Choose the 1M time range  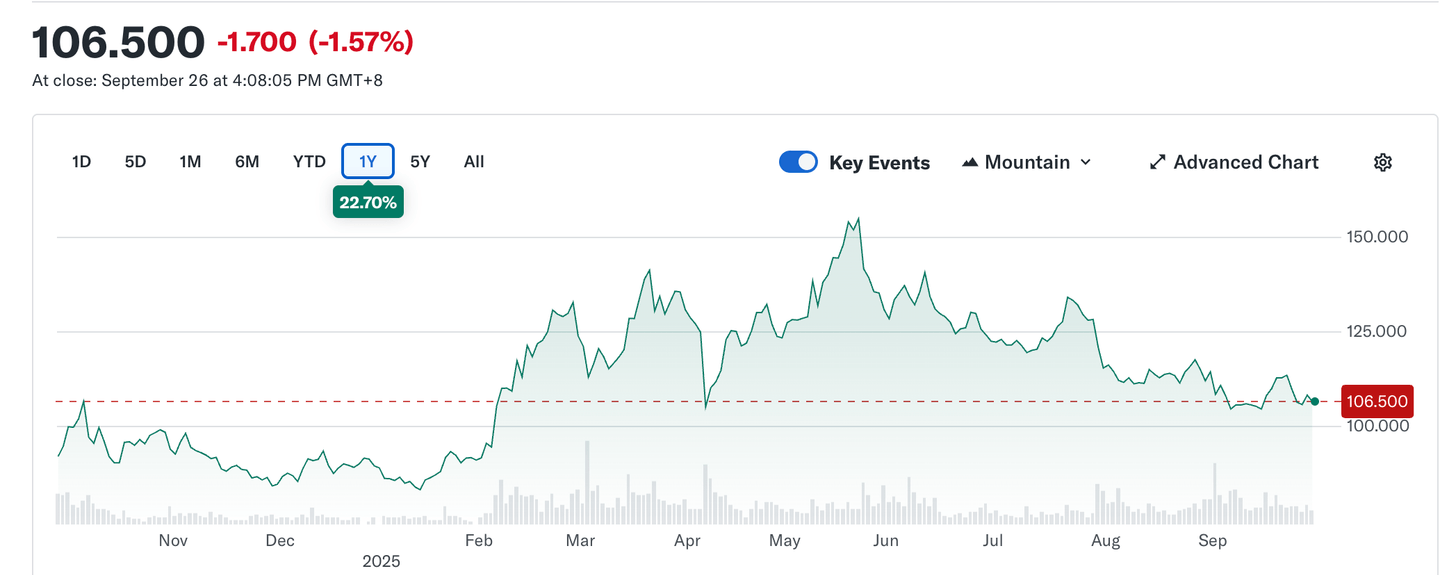tap(190, 162)
